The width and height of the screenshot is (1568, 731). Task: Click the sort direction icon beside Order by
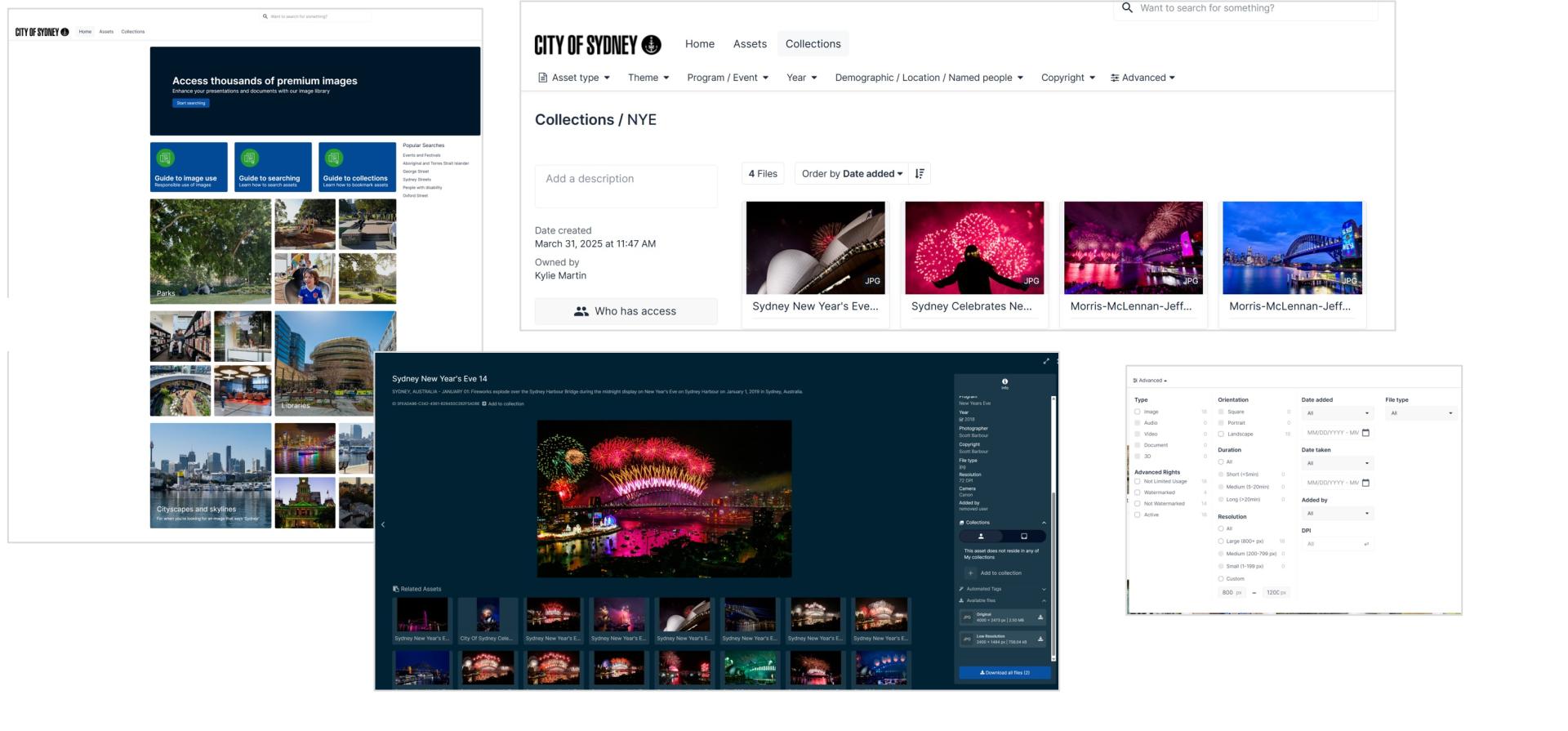coord(920,174)
